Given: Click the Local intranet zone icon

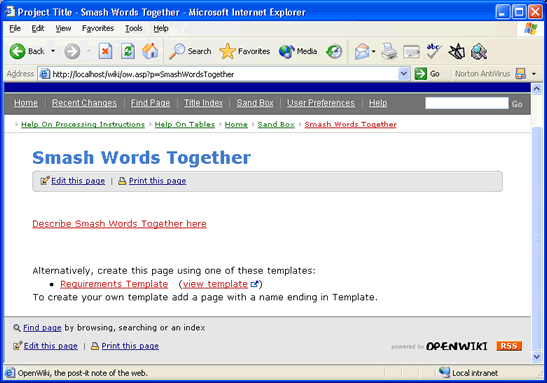Looking at the screenshot, I should pos(444,373).
